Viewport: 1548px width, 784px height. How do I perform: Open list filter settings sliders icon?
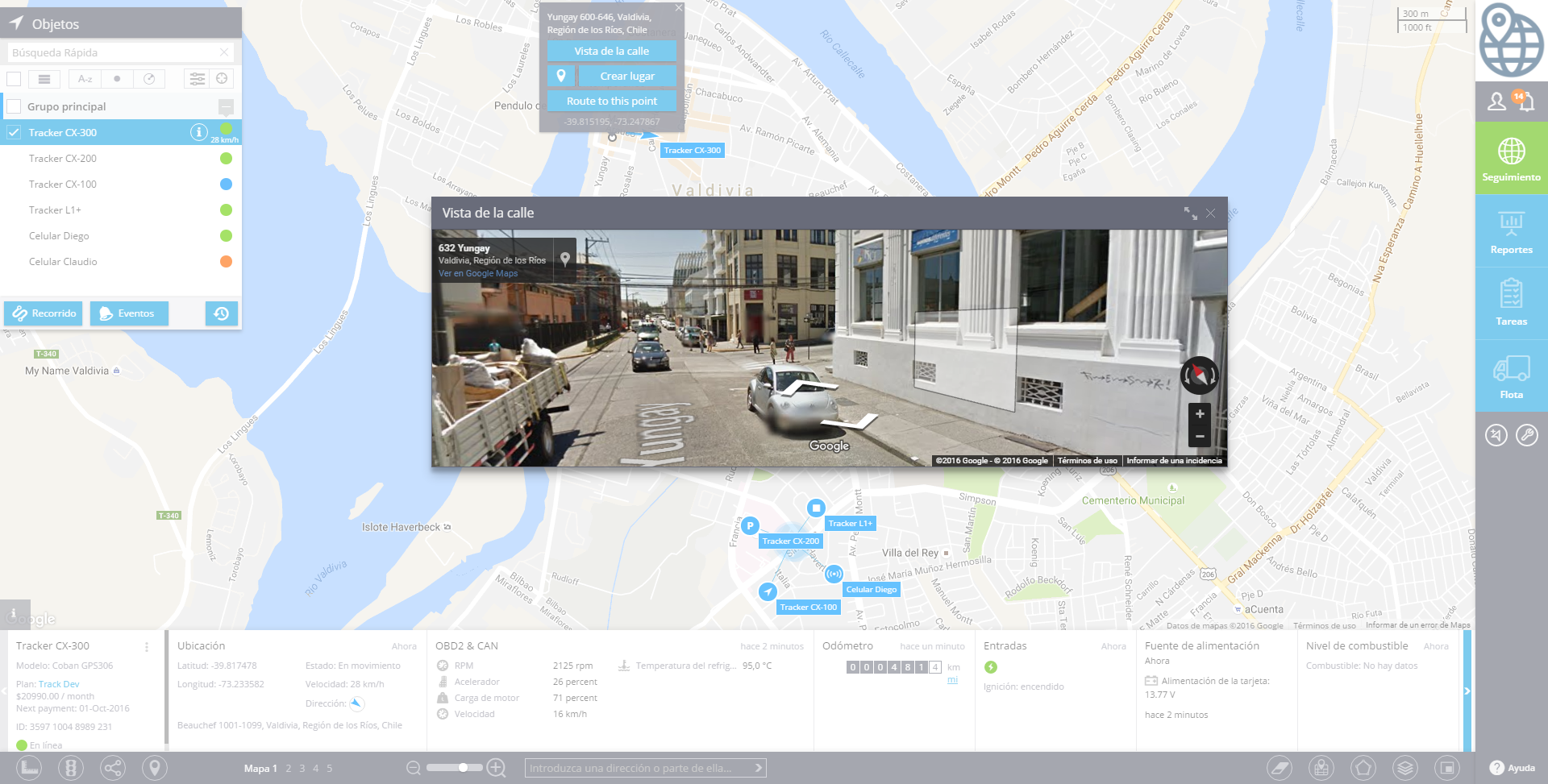[x=197, y=79]
